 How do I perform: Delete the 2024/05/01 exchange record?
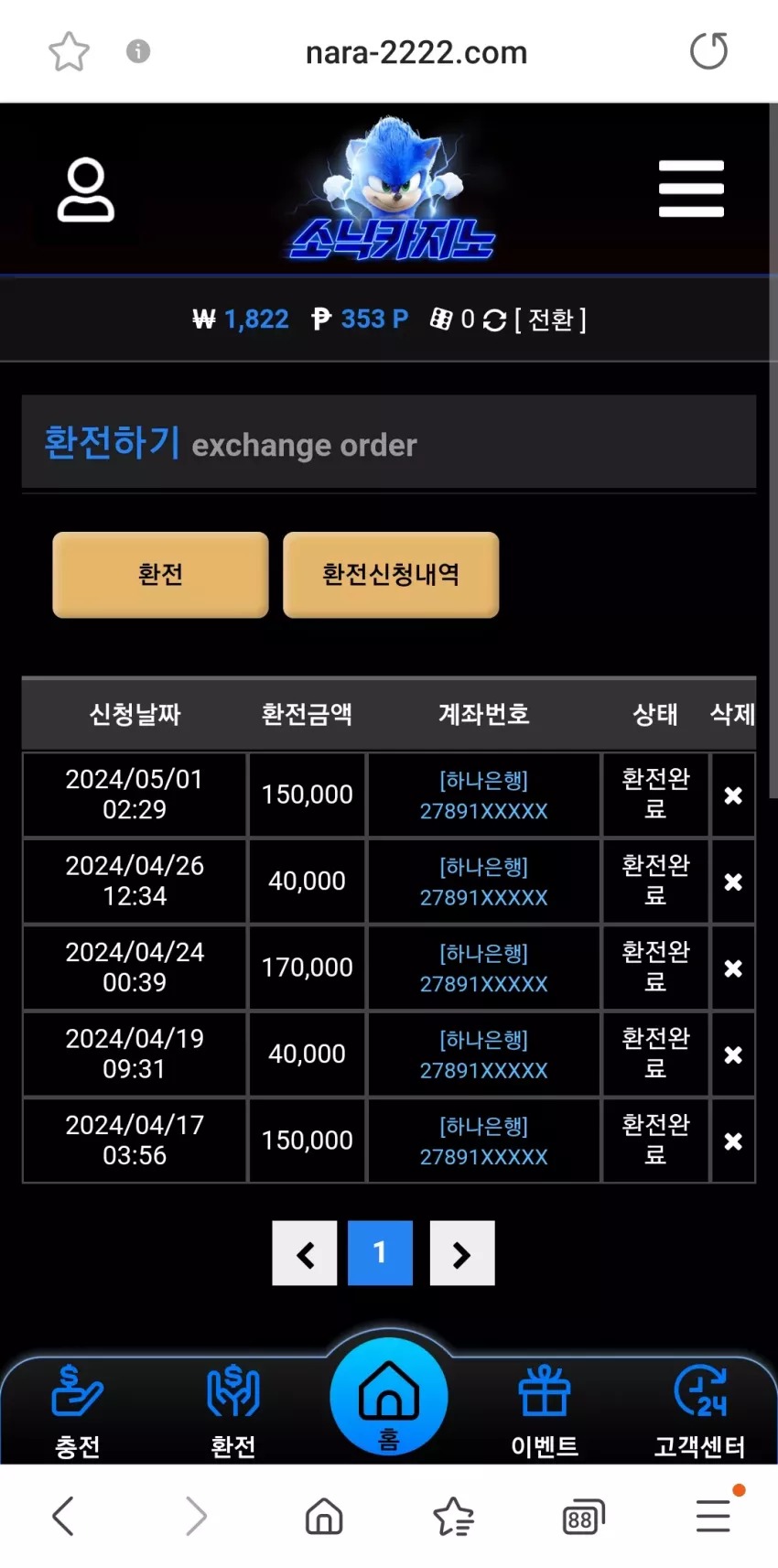click(733, 795)
